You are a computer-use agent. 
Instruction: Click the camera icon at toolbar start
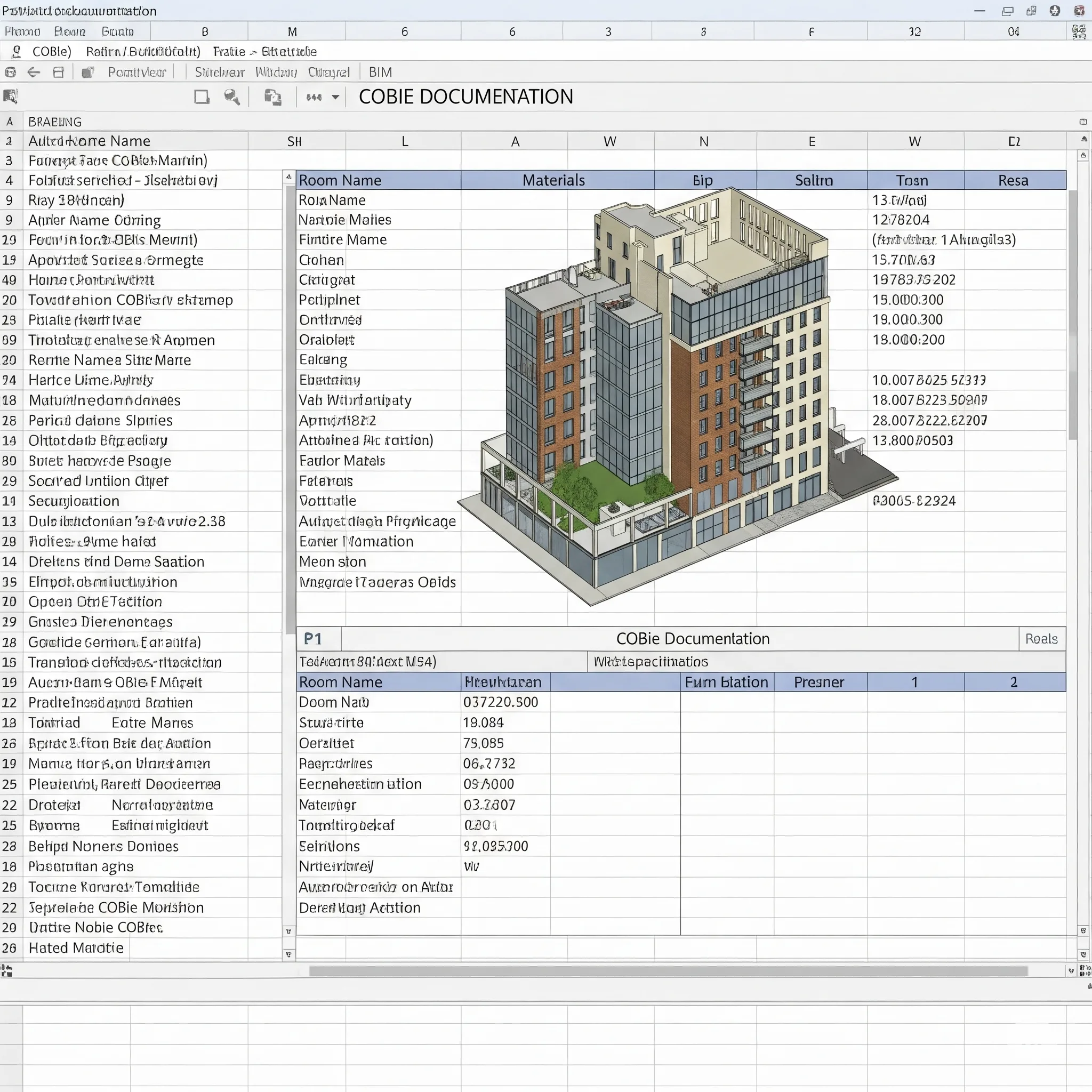click(10, 73)
